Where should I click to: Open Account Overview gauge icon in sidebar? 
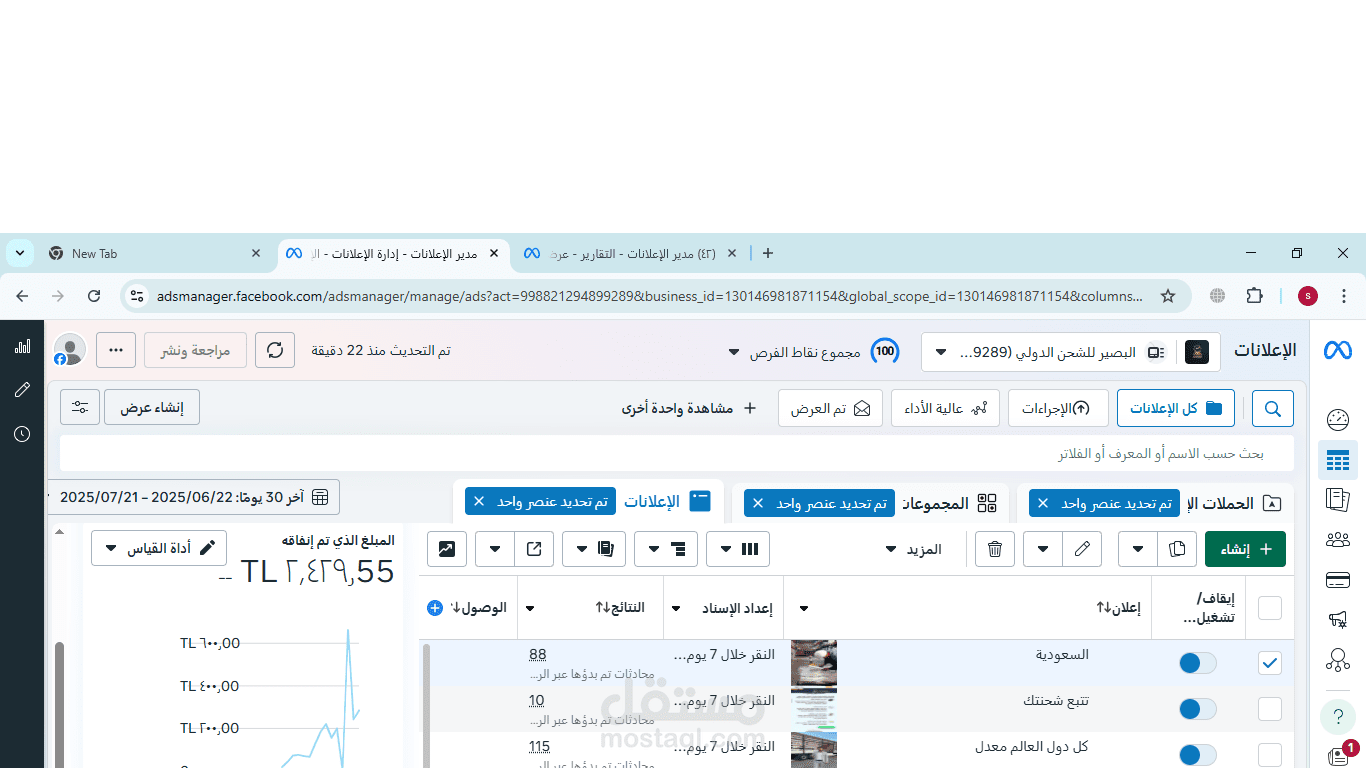pos(1338,419)
